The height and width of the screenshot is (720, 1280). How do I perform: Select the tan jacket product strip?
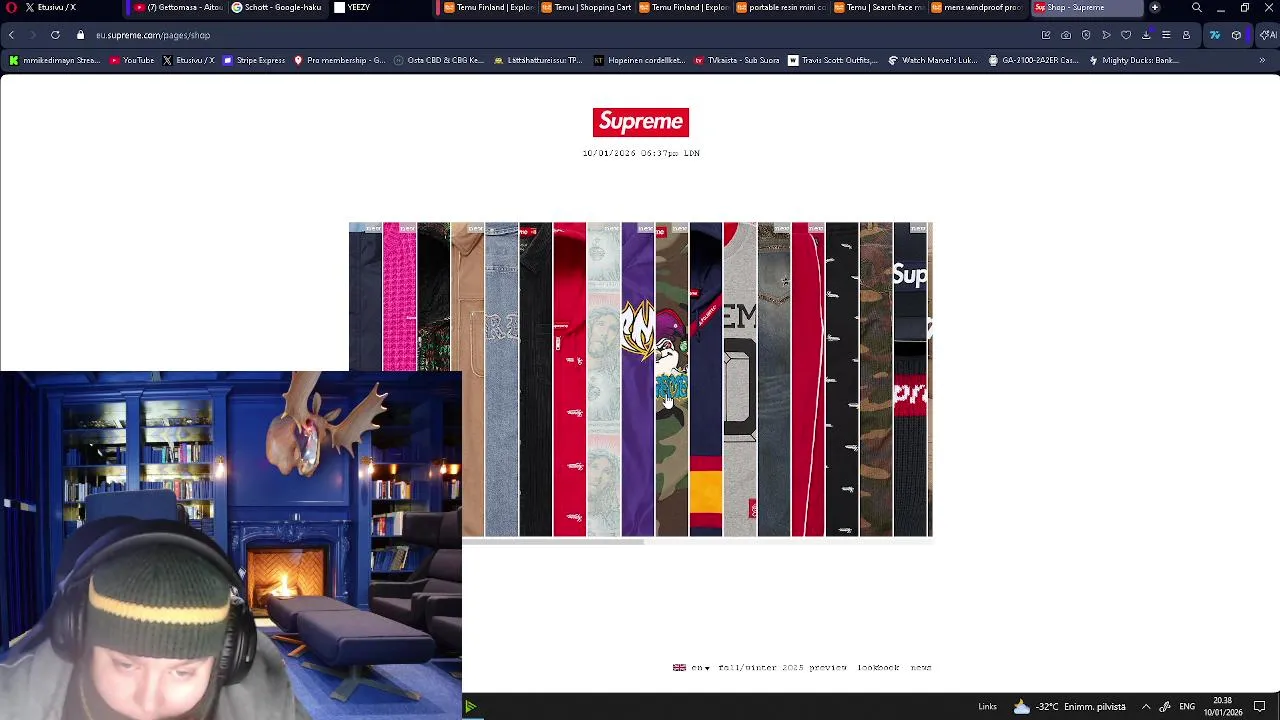(467, 380)
